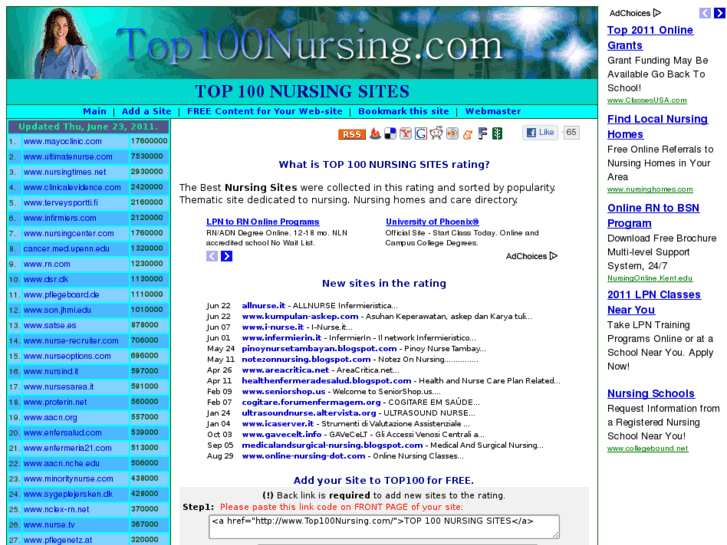This screenshot has width=727, height=545.
Task: Click Bookmark this site in navigation
Action: (x=403, y=111)
